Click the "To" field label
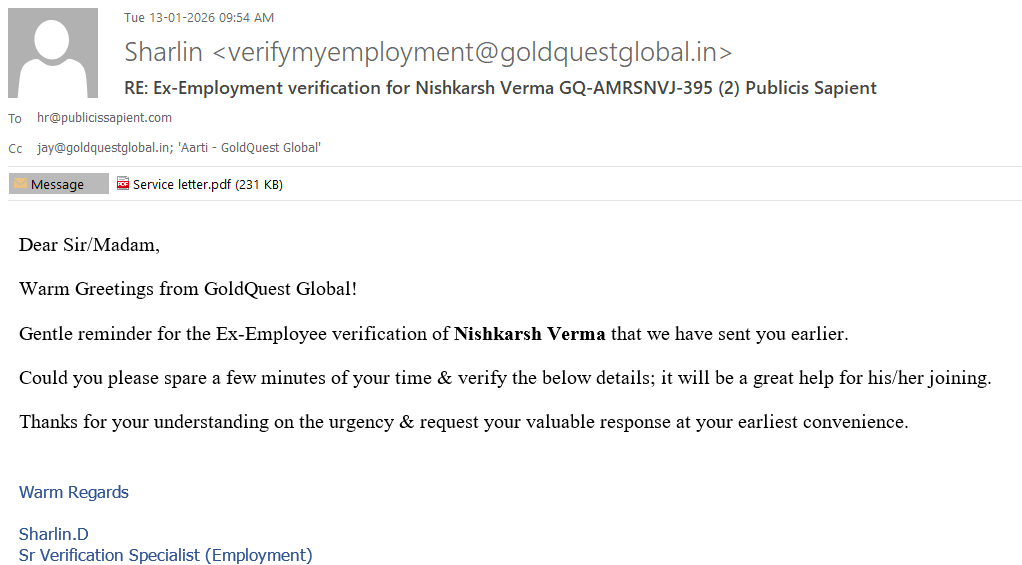Image resolution: width=1022 pixels, height=565 pixels. tap(15, 118)
